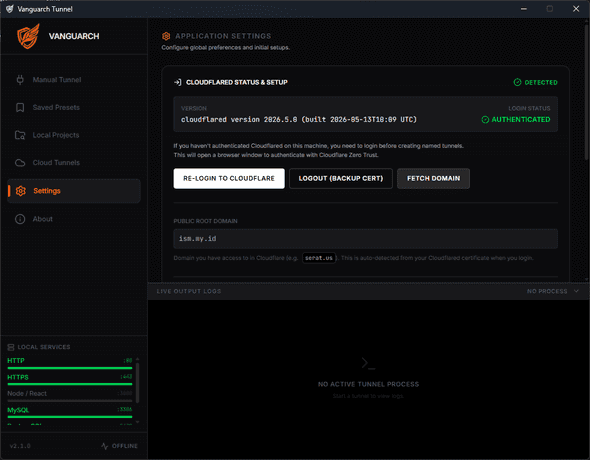Click the Saved Presets bookmark icon
This screenshot has height=460, width=590.
click(x=20, y=108)
